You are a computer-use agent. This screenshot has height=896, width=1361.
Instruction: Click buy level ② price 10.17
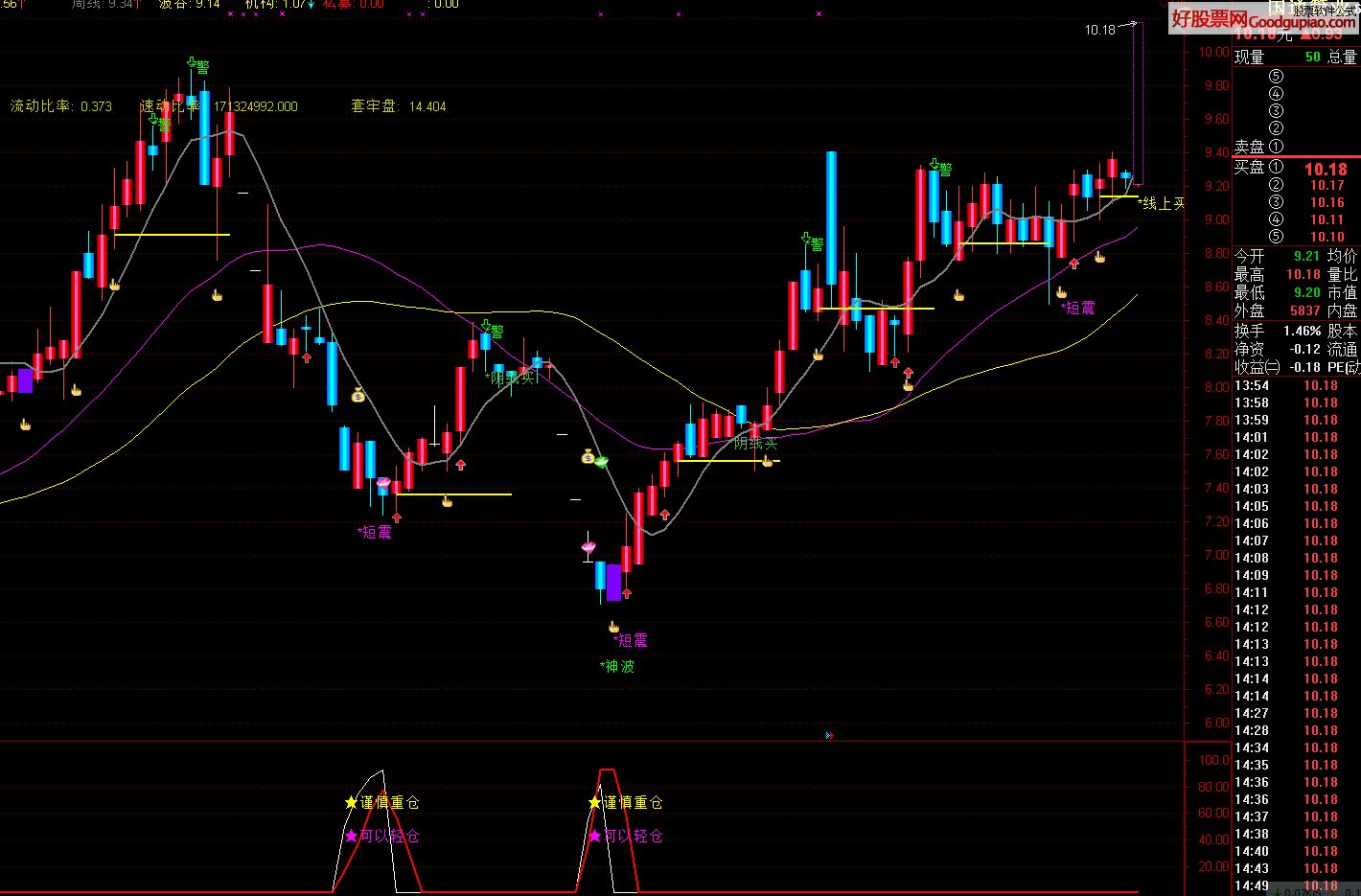point(1327,185)
